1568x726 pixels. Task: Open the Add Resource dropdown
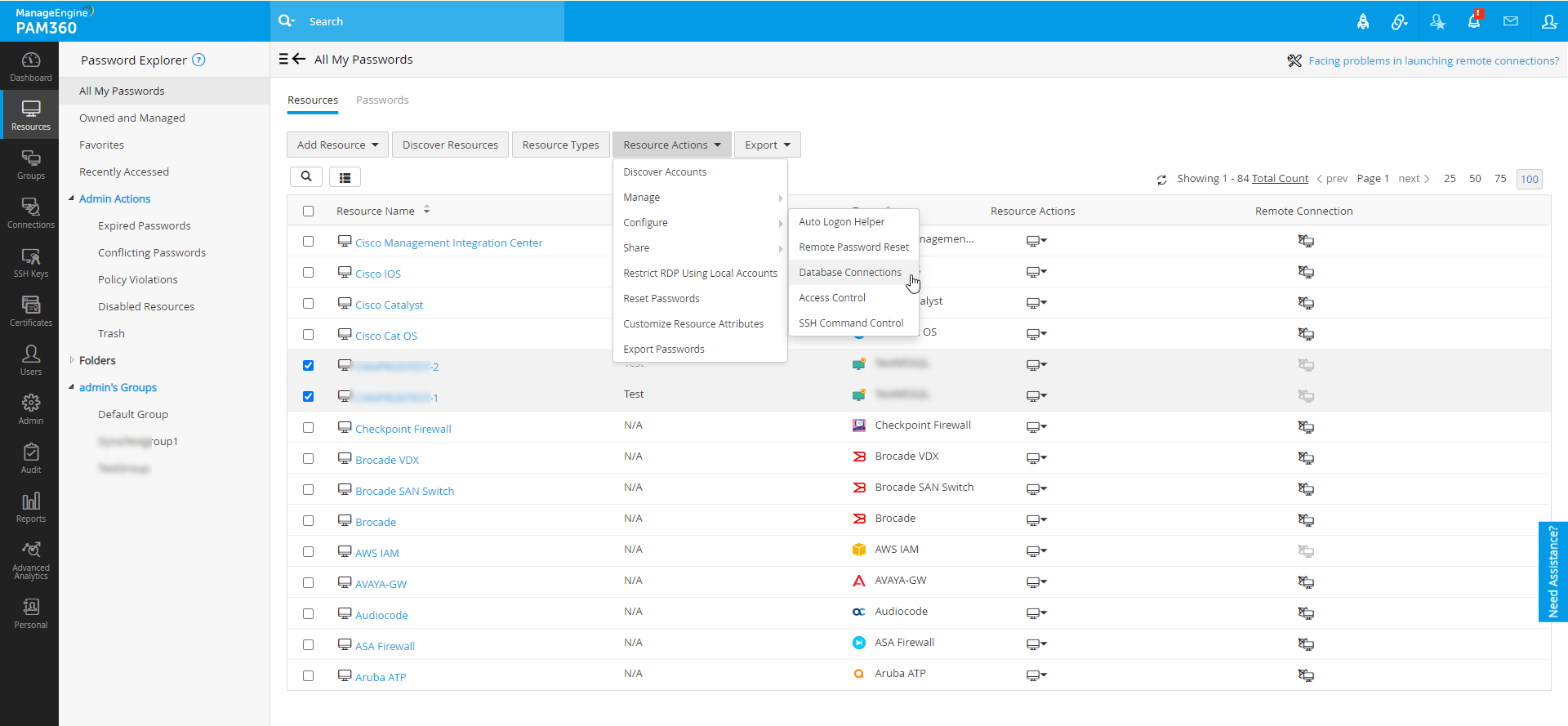(x=337, y=145)
